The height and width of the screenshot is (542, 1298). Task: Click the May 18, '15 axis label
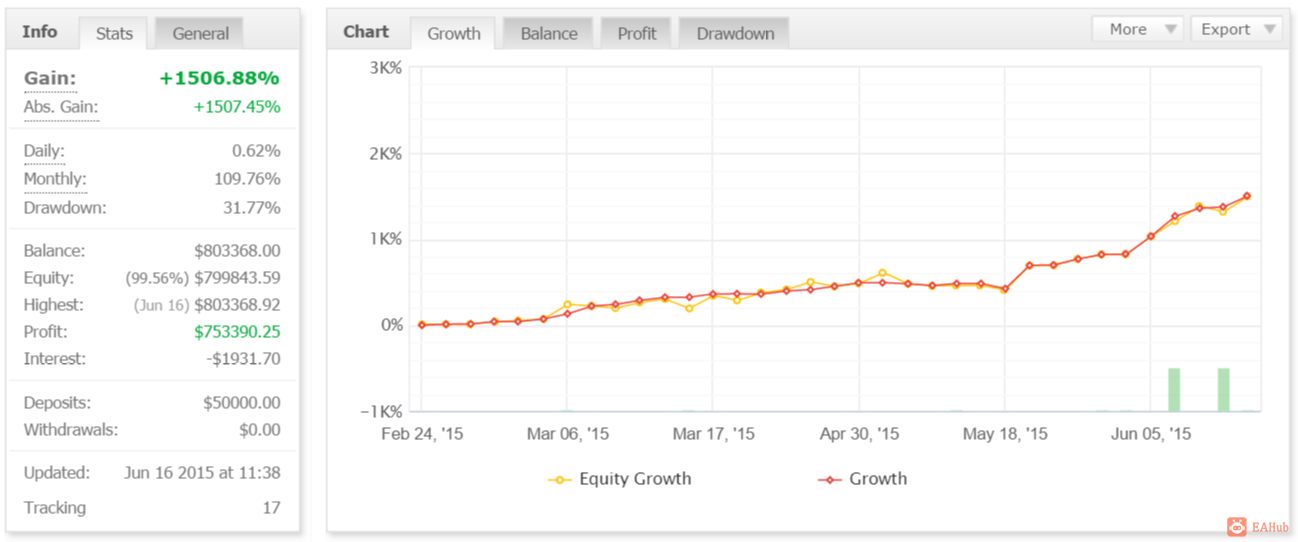point(1005,434)
